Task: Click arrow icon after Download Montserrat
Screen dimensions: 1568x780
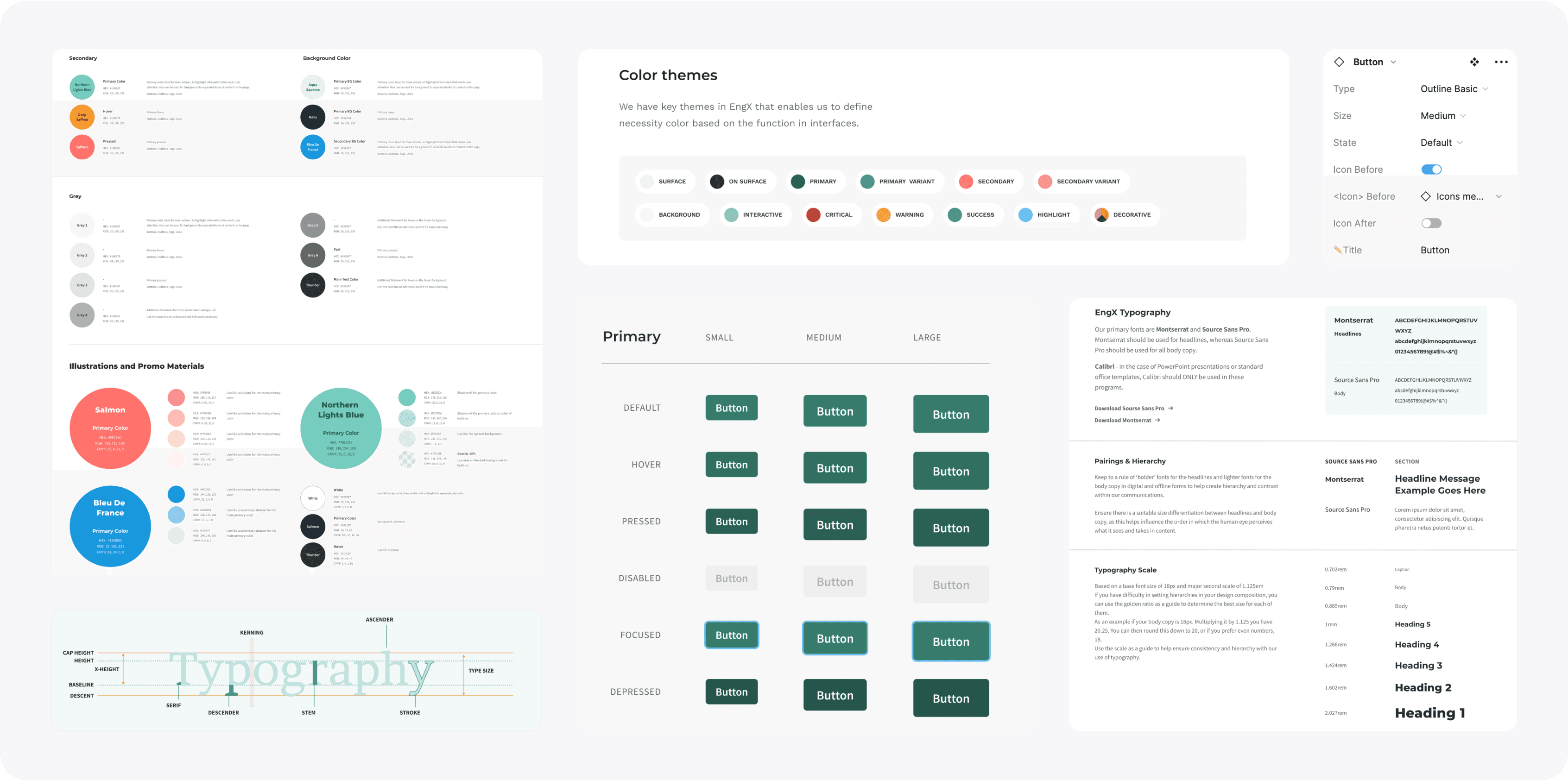Action: coord(1157,420)
